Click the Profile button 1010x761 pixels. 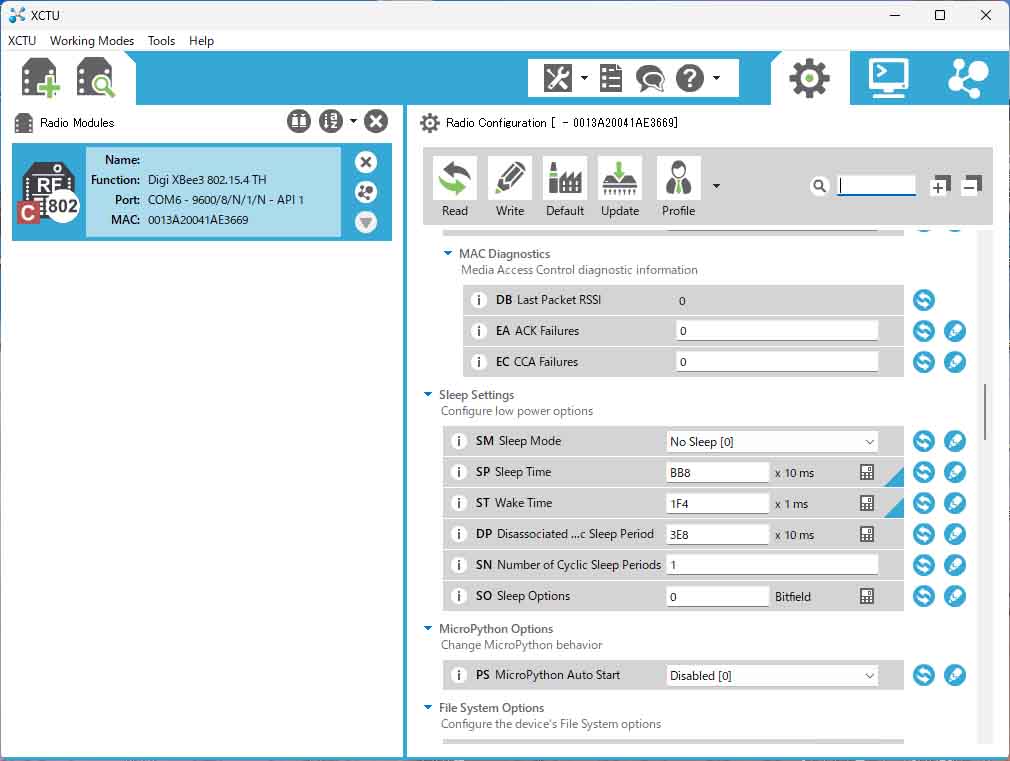(x=678, y=187)
